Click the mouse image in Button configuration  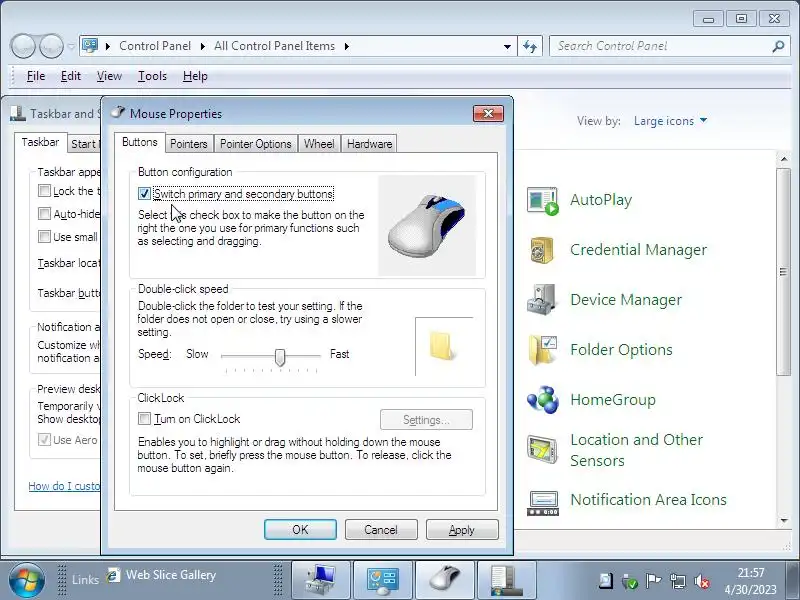(x=427, y=226)
